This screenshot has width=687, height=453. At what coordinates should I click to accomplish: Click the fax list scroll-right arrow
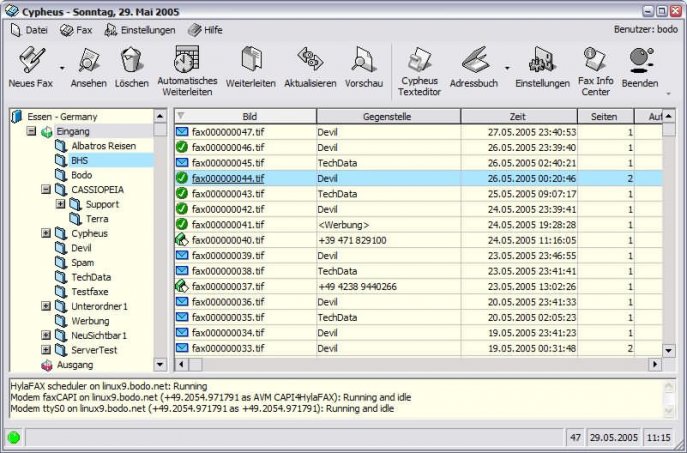point(655,364)
